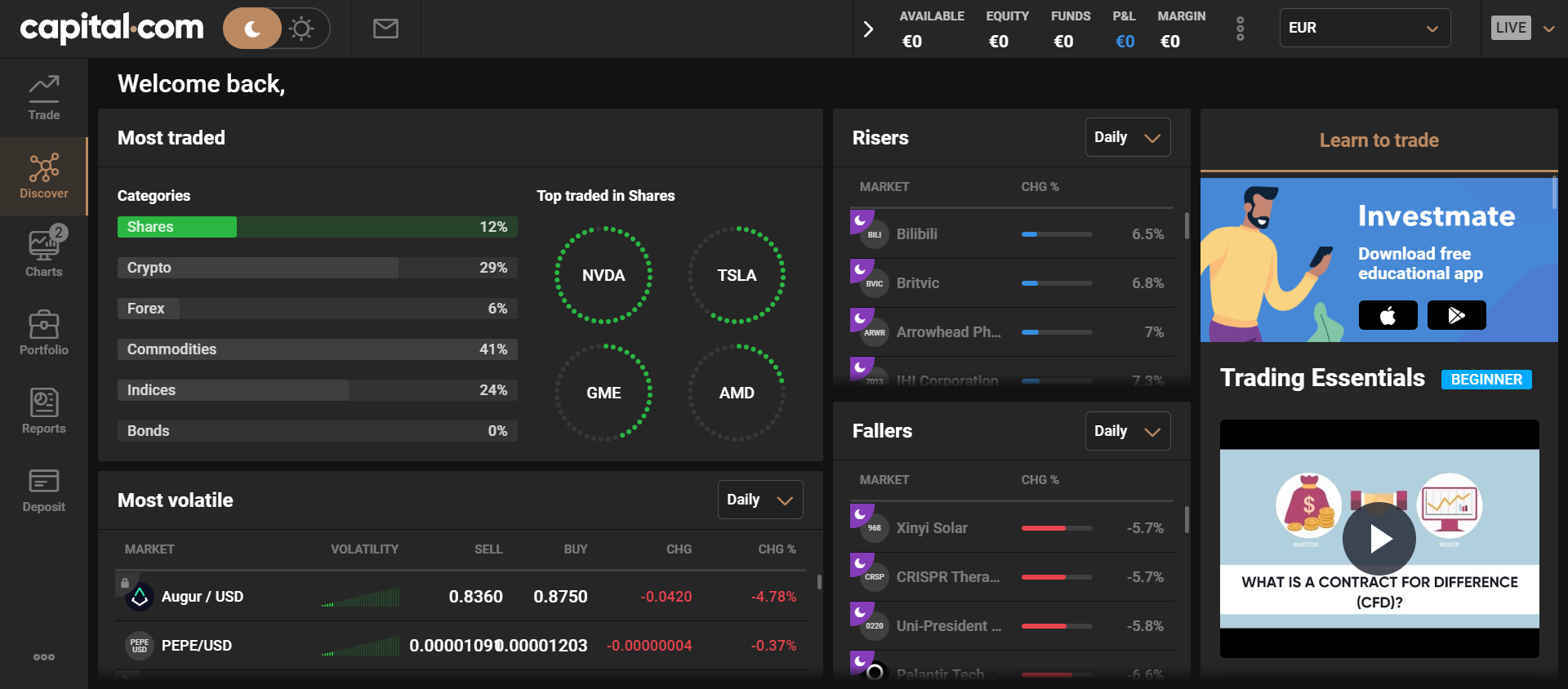This screenshot has width=1568, height=689.
Task: Click the Investmate app banner
Action: pos(1379,260)
